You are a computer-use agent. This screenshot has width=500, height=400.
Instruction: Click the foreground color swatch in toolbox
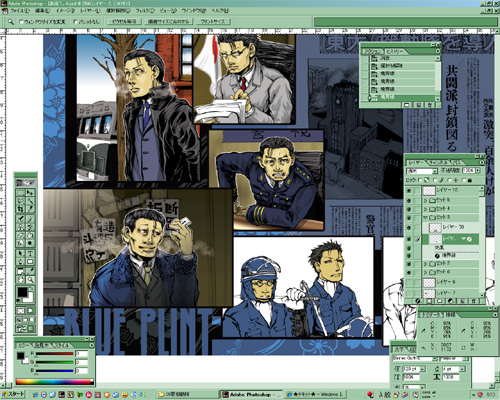point(22,292)
